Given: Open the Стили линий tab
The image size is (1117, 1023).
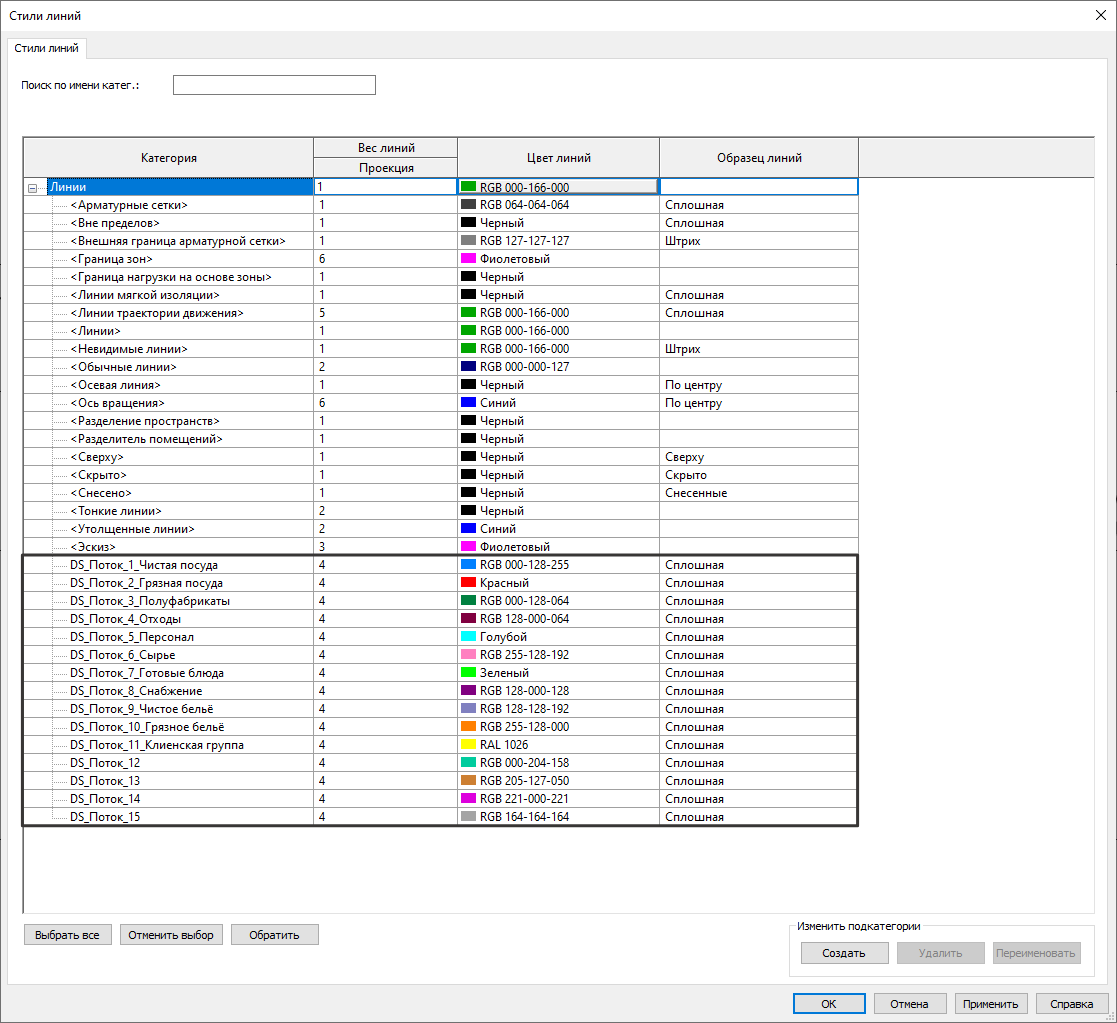Looking at the screenshot, I should (47, 48).
